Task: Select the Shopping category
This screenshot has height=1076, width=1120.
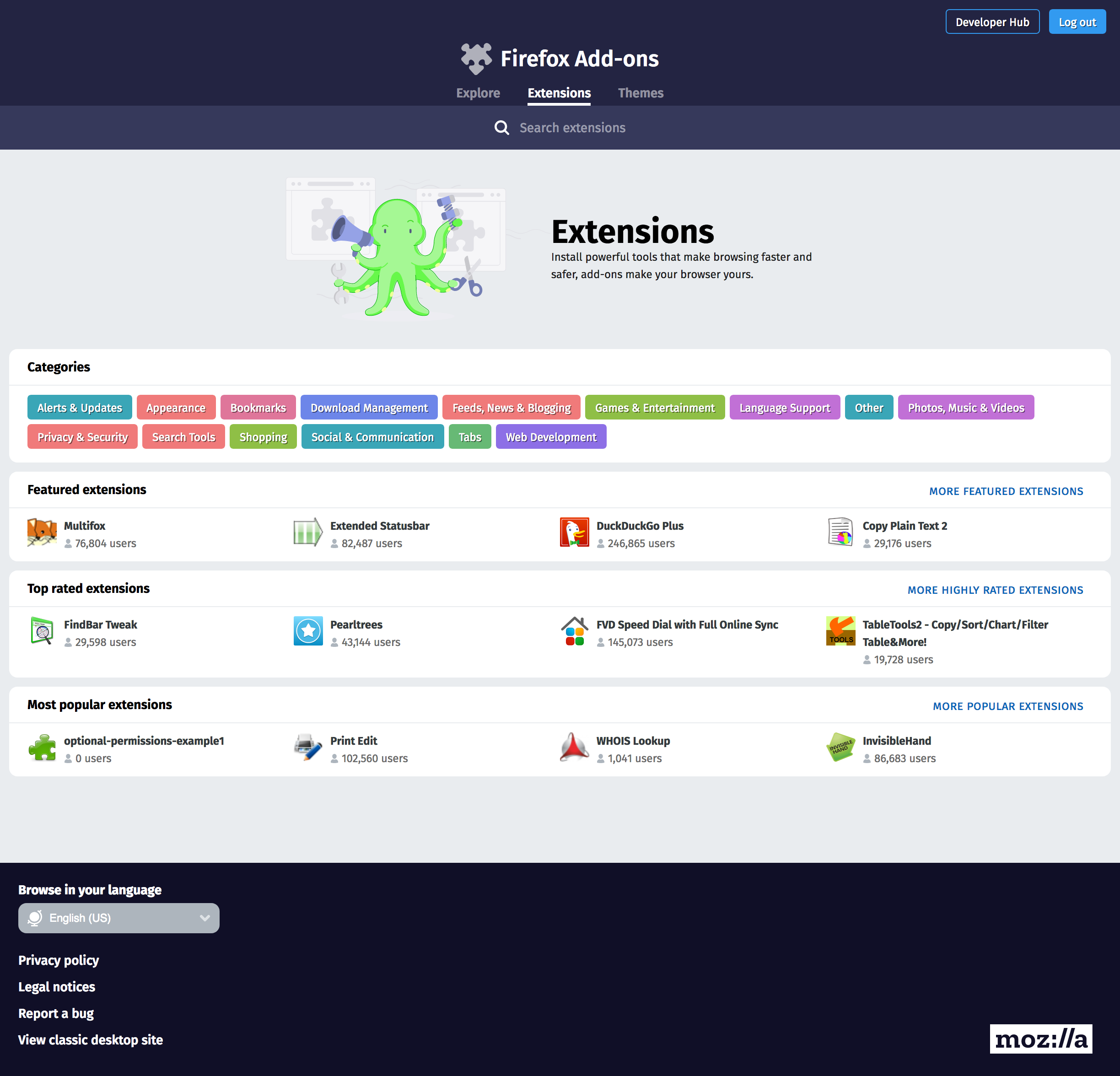Action: click(264, 436)
